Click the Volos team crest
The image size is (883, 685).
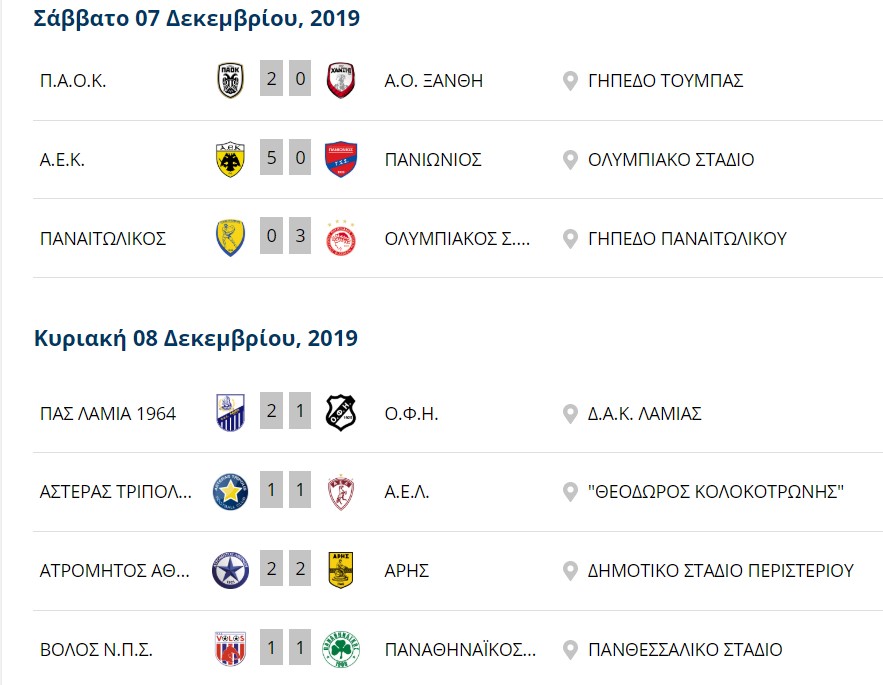230,649
